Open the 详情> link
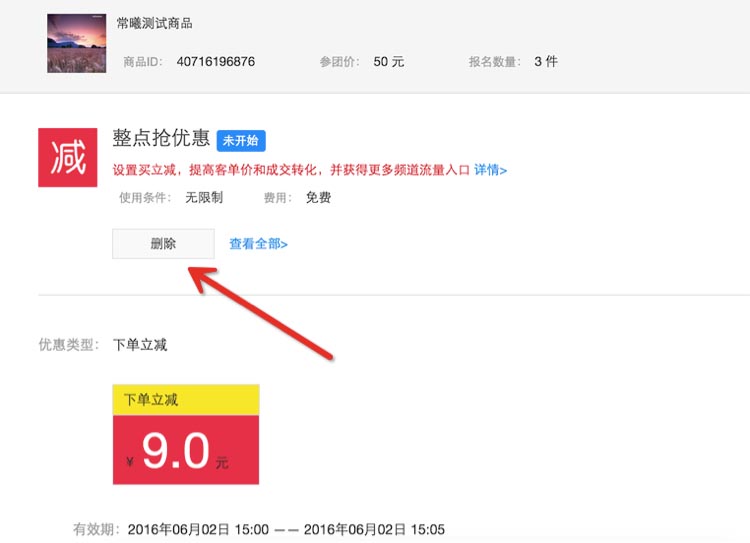The image size is (750, 543). pyautogui.click(x=490, y=170)
